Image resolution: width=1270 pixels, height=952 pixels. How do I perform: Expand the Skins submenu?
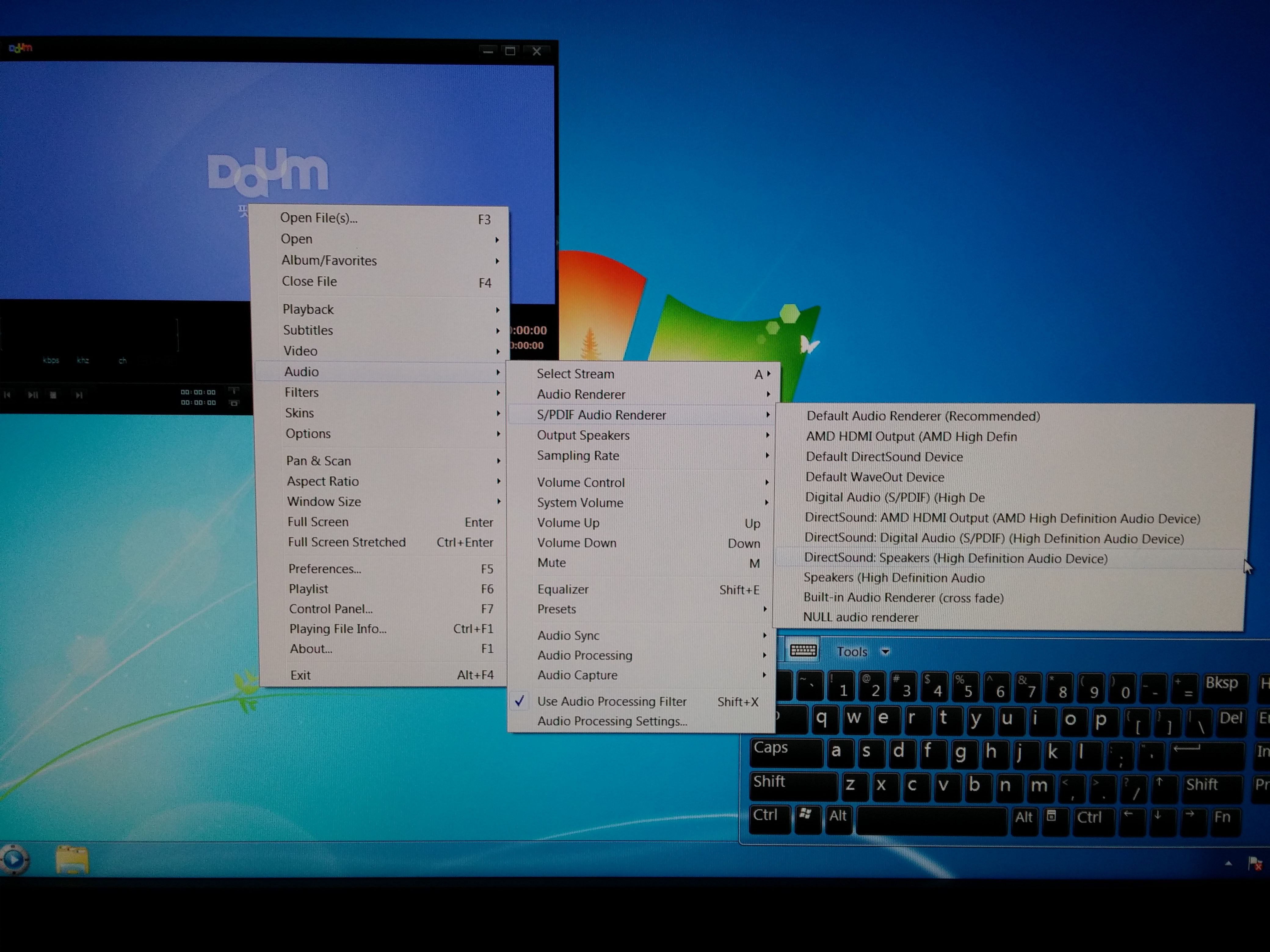click(381, 413)
